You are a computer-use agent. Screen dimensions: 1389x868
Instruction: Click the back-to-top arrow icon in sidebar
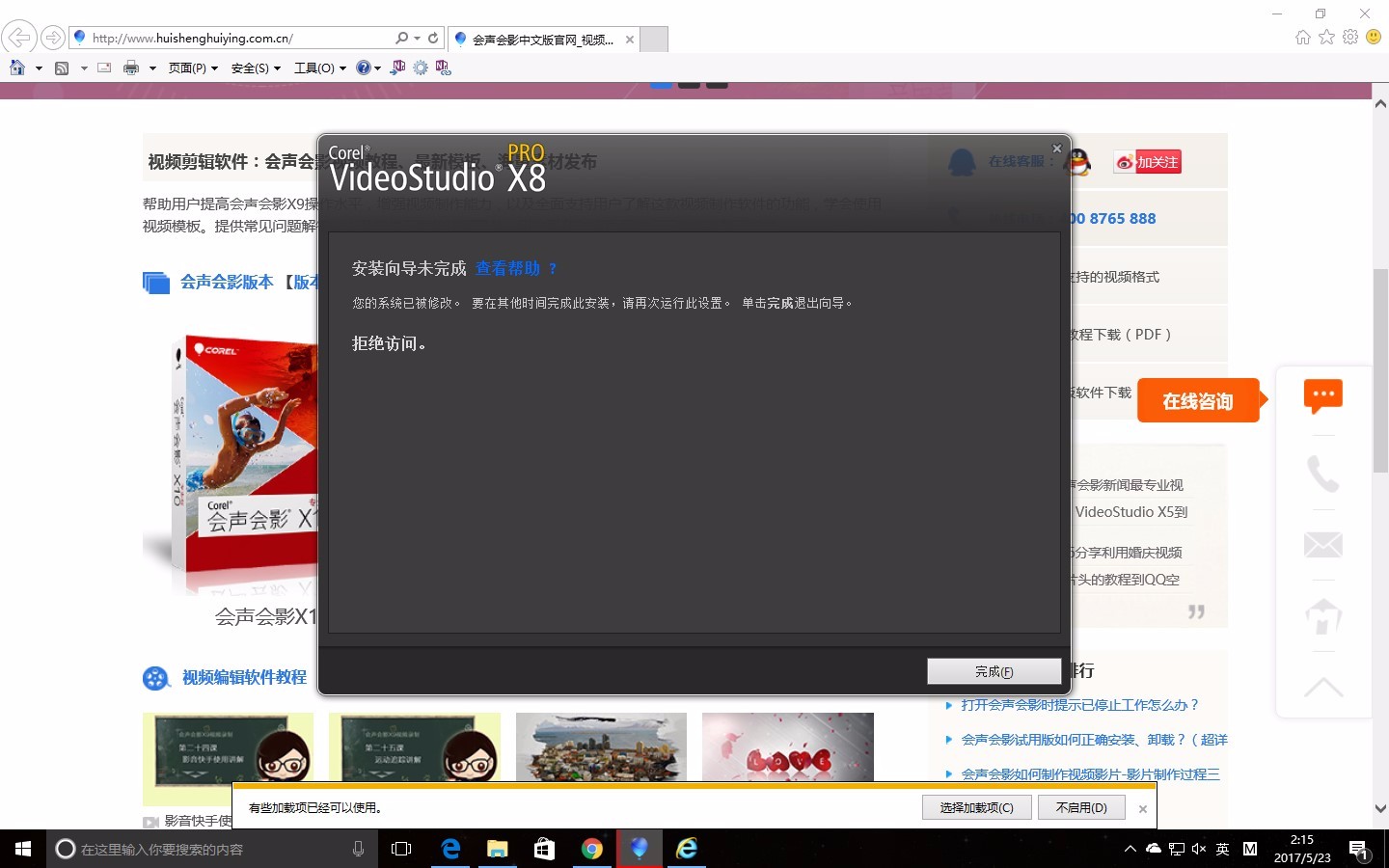[x=1322, y=686]
